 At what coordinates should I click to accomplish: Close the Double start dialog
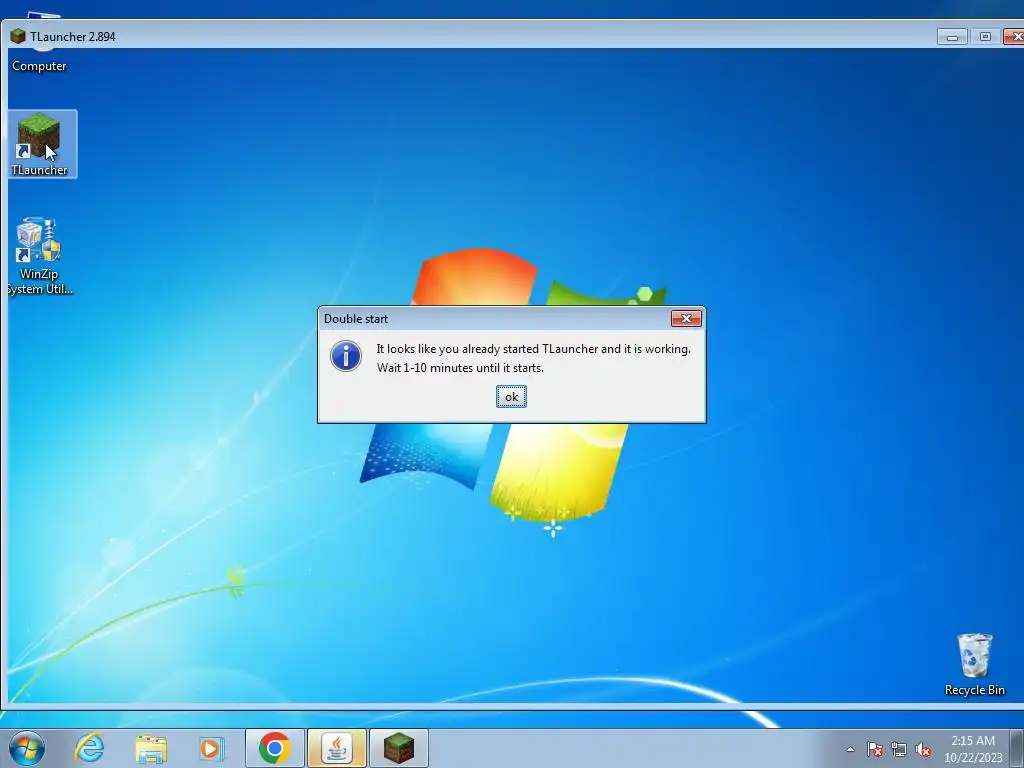pyautogui.click(x=686, y=318)
